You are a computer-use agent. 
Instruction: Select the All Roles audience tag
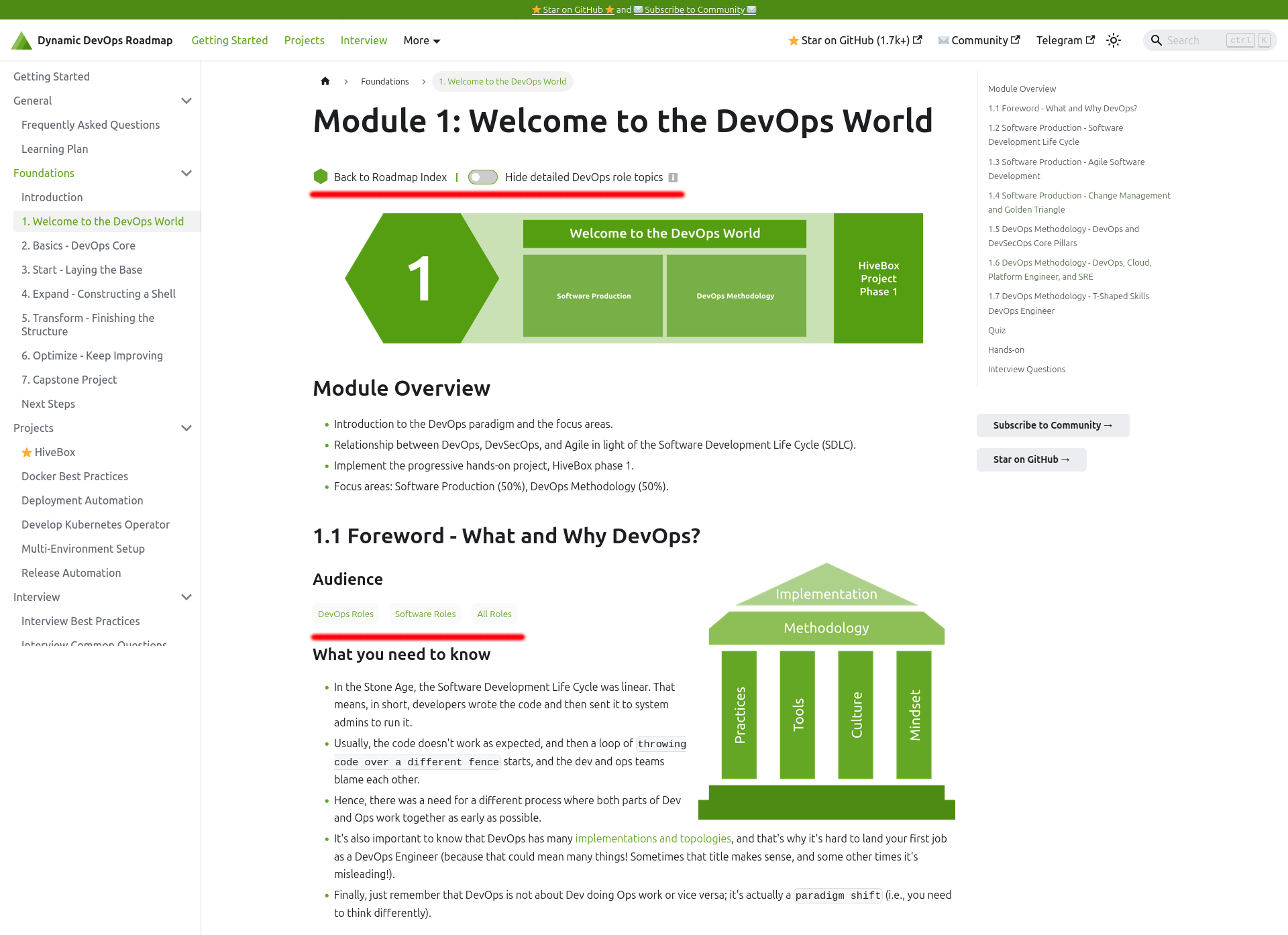(x=494, y=614)
